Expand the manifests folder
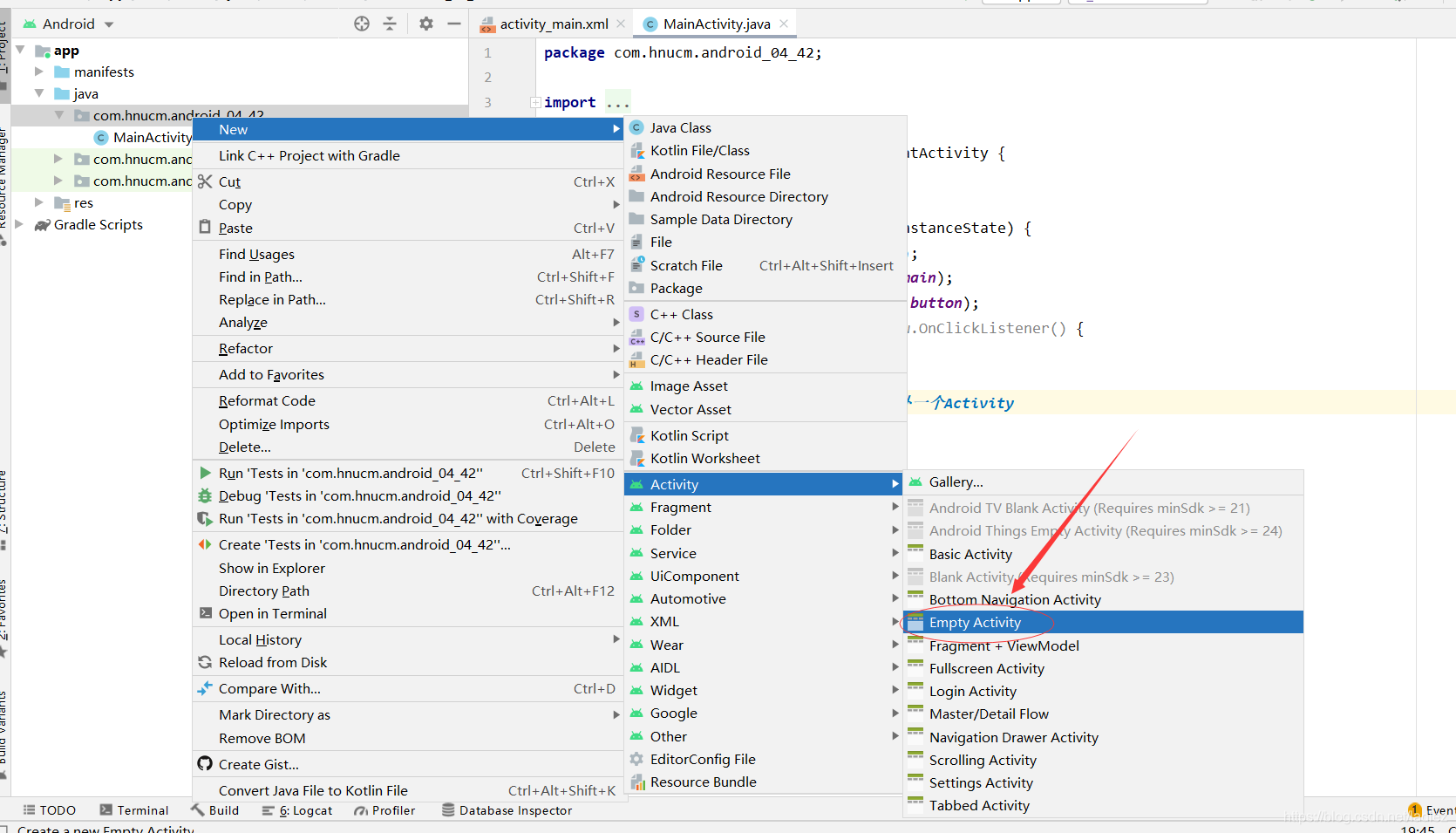The height and width of the screenshot is (833, 1456). tap(38, 72)
